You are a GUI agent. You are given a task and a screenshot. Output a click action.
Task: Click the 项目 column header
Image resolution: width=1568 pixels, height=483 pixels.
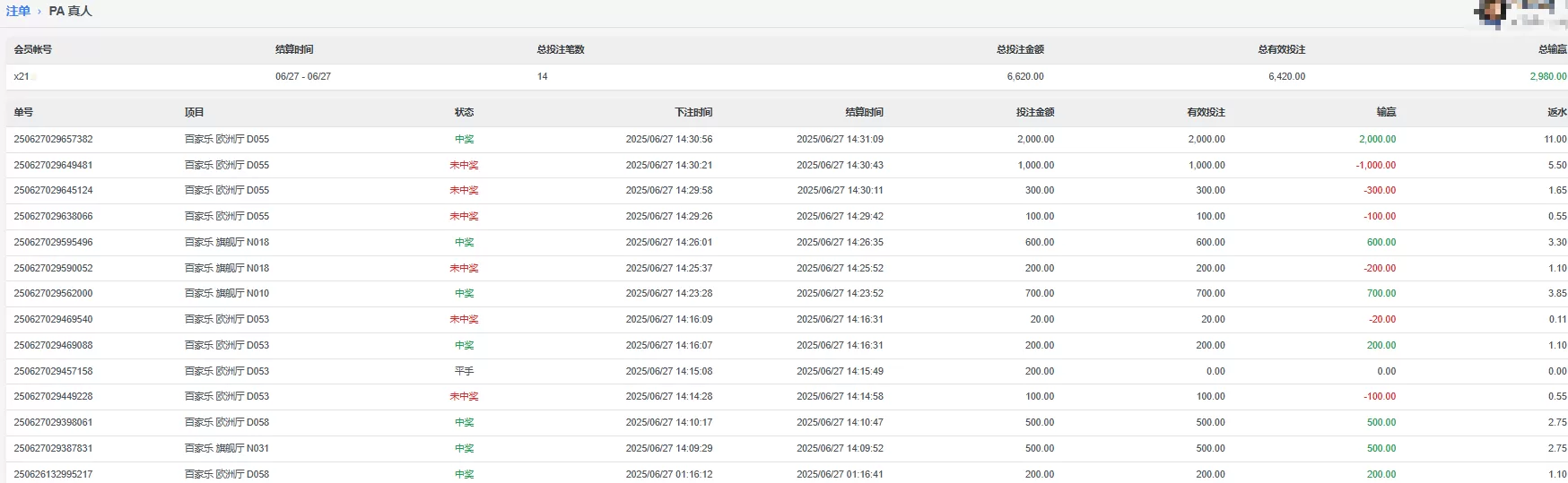(195, 112)
